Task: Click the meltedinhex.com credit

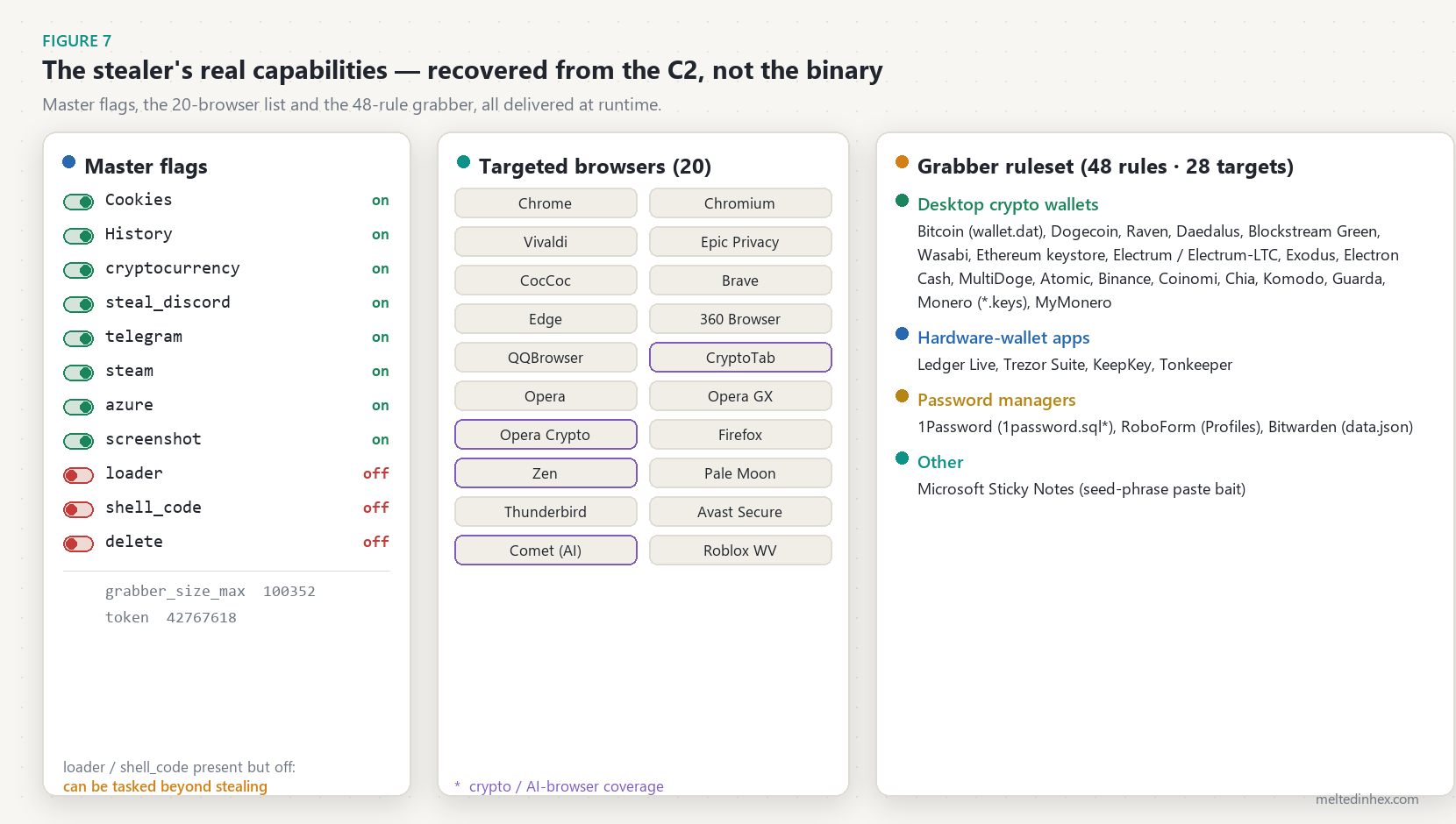Action: pyautogui.click(x=1367, y=799)
